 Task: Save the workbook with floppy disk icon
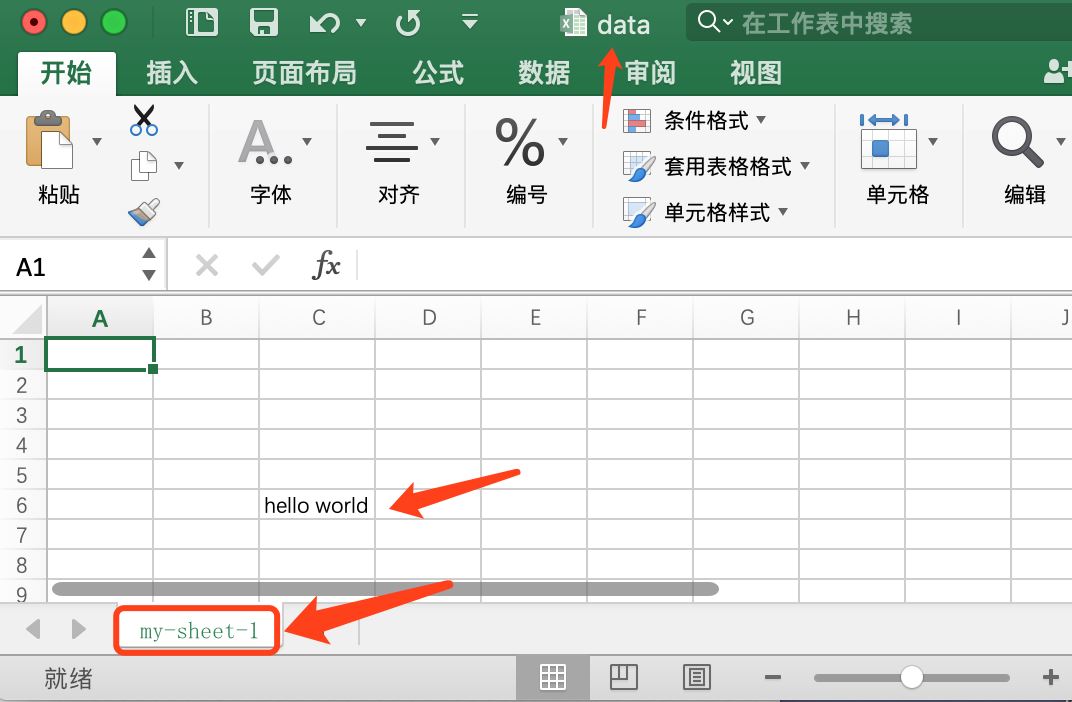tap(264, 22)
